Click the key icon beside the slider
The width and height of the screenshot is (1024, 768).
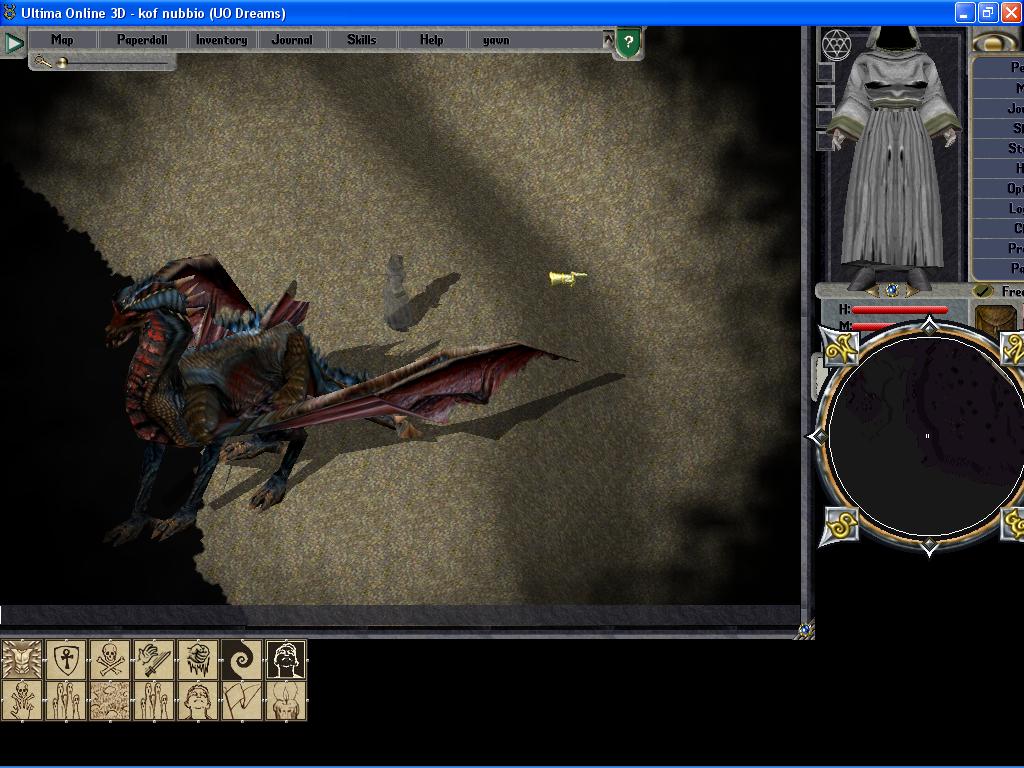[42, 61]
